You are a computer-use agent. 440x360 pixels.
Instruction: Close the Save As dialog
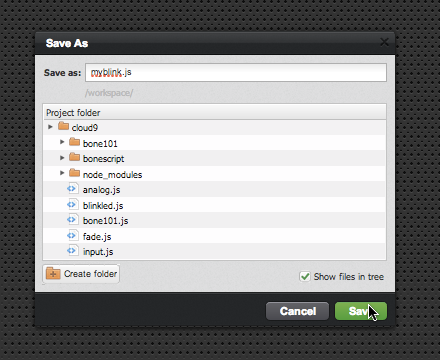pyautogui.click(x=384, y=42)
